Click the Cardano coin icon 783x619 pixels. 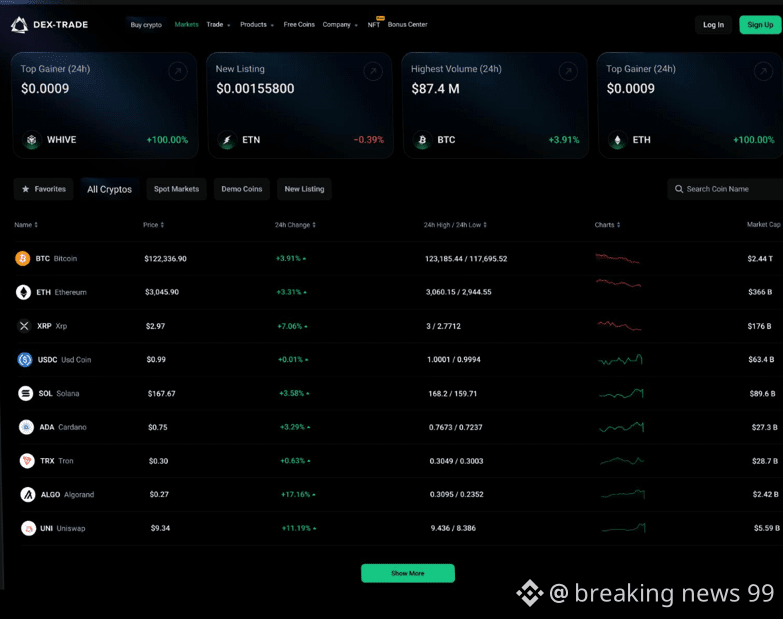26,427
